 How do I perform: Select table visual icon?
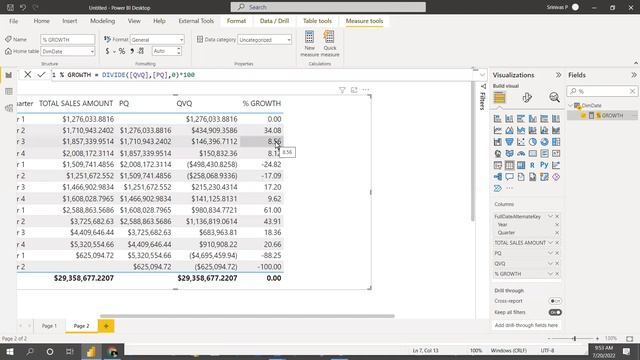[x=509, y=165]
